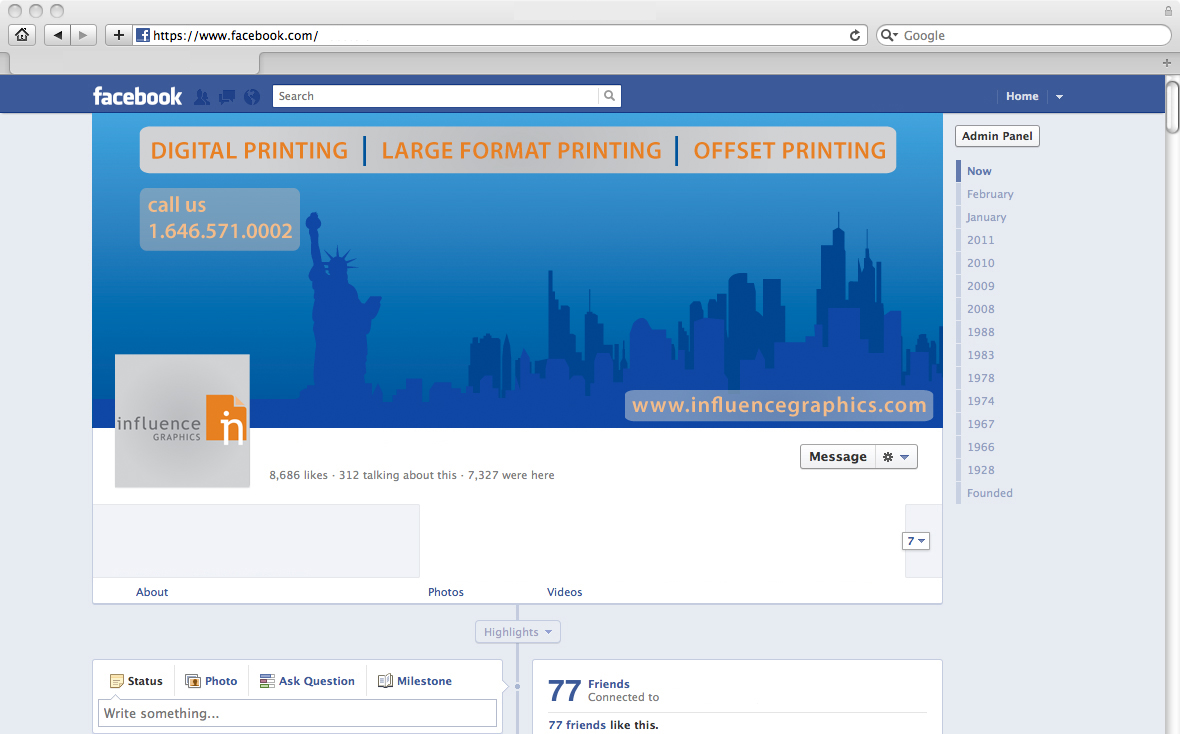The image size is (1180, 734).
Task: Open Facebook messages icon
Action: point(227,96)
